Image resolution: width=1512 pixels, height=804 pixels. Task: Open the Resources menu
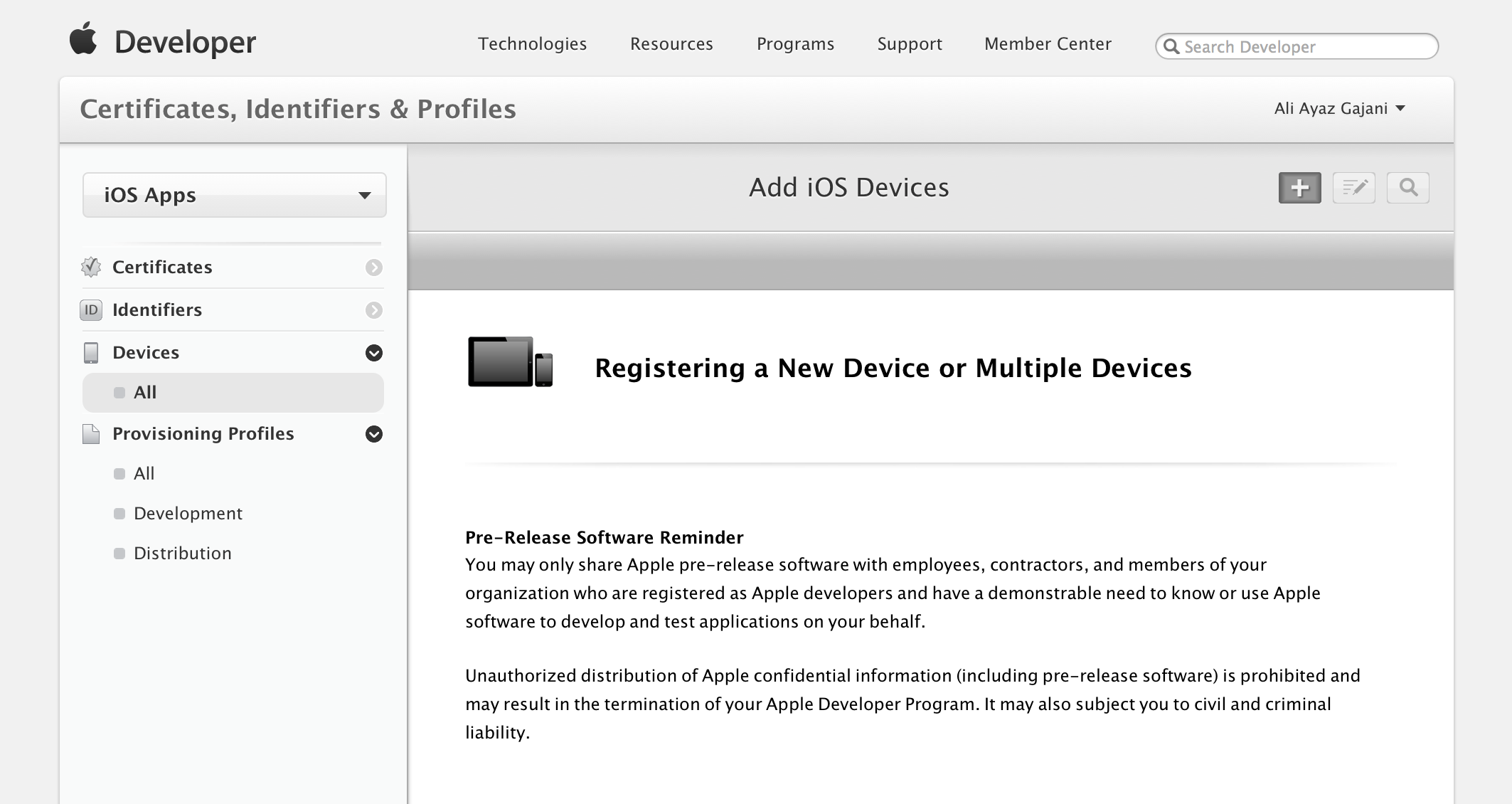coord(671,44)
